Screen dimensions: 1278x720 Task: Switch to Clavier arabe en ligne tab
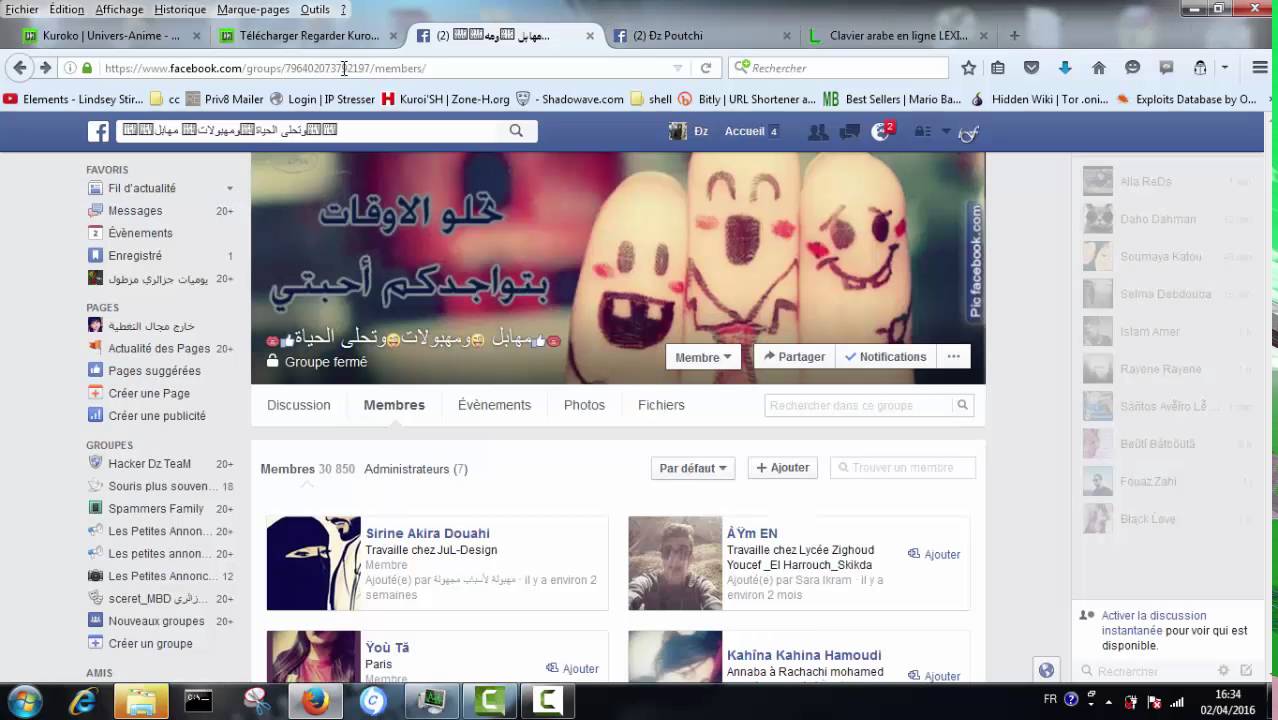coord(900,36)
